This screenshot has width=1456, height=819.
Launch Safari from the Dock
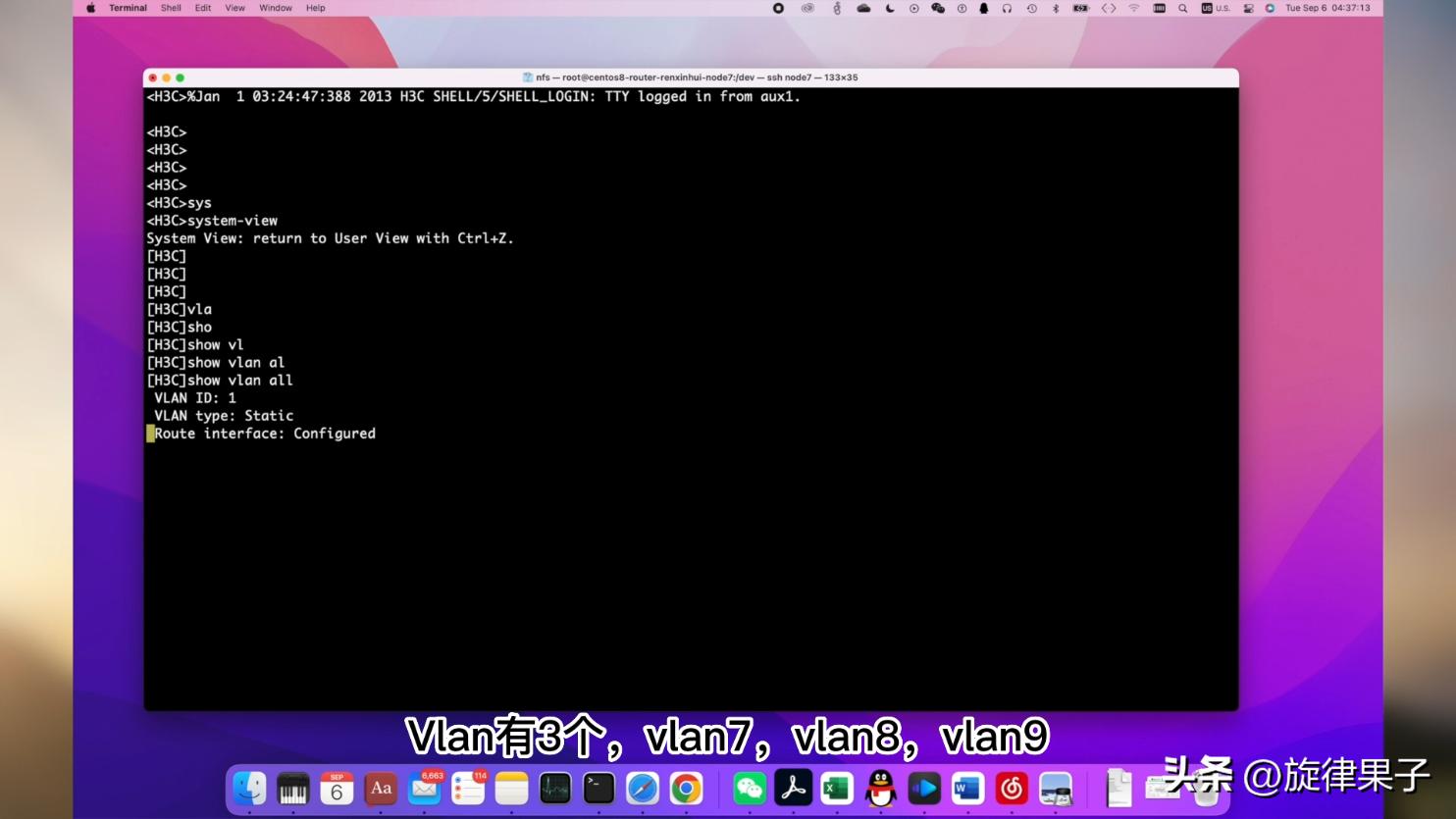643,788
